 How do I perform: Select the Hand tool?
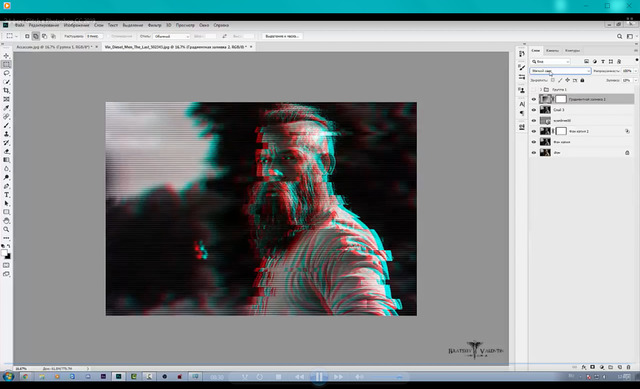(x=6, y=221)
